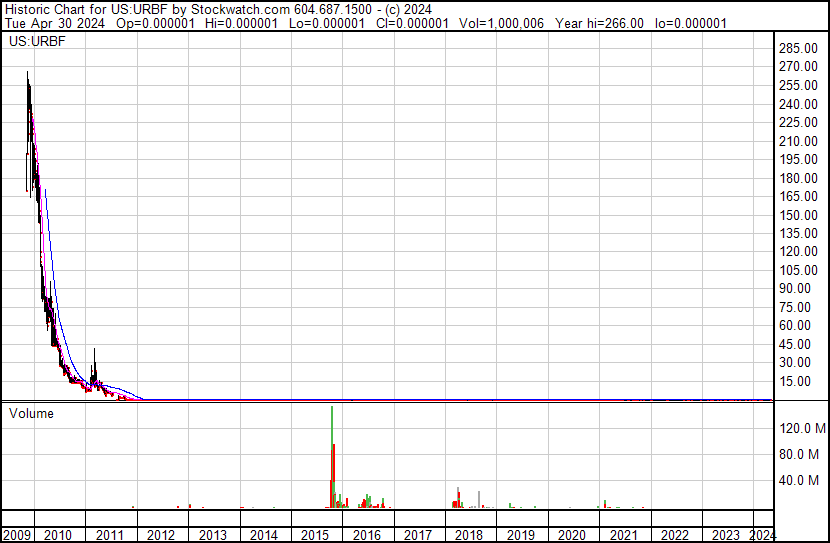Select the 2015 year label on time axis
The height and width of the screenshot is (543, 830).
click(x=315, y=535)
